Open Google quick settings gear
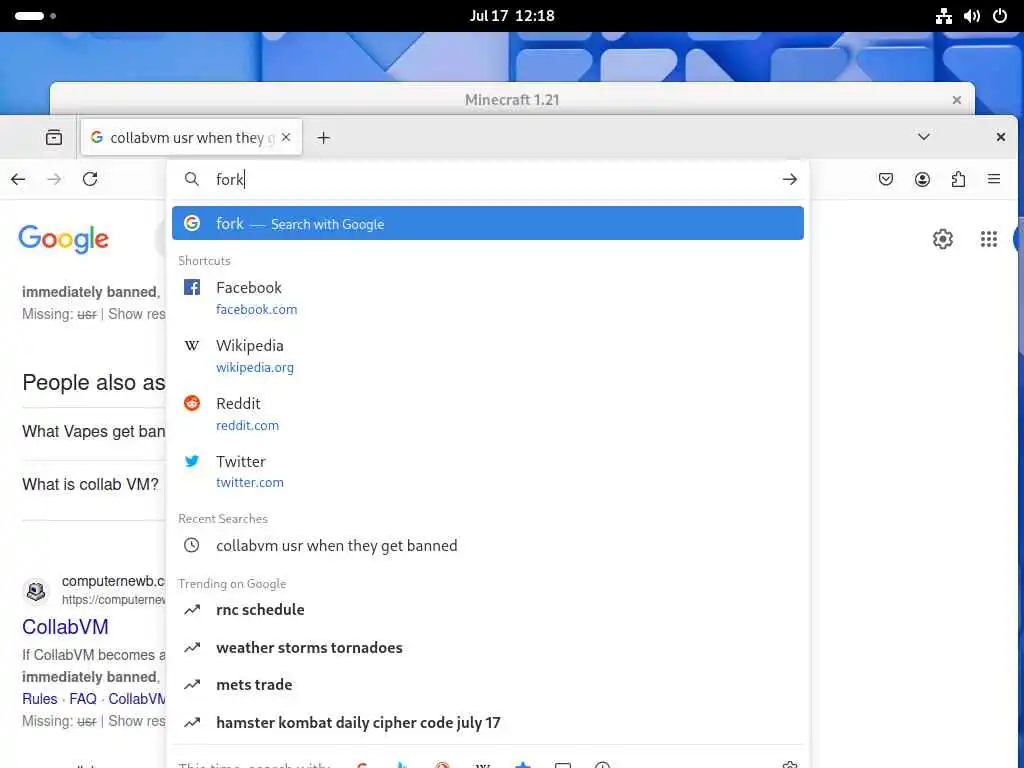1024x768 pixels. 942,239
